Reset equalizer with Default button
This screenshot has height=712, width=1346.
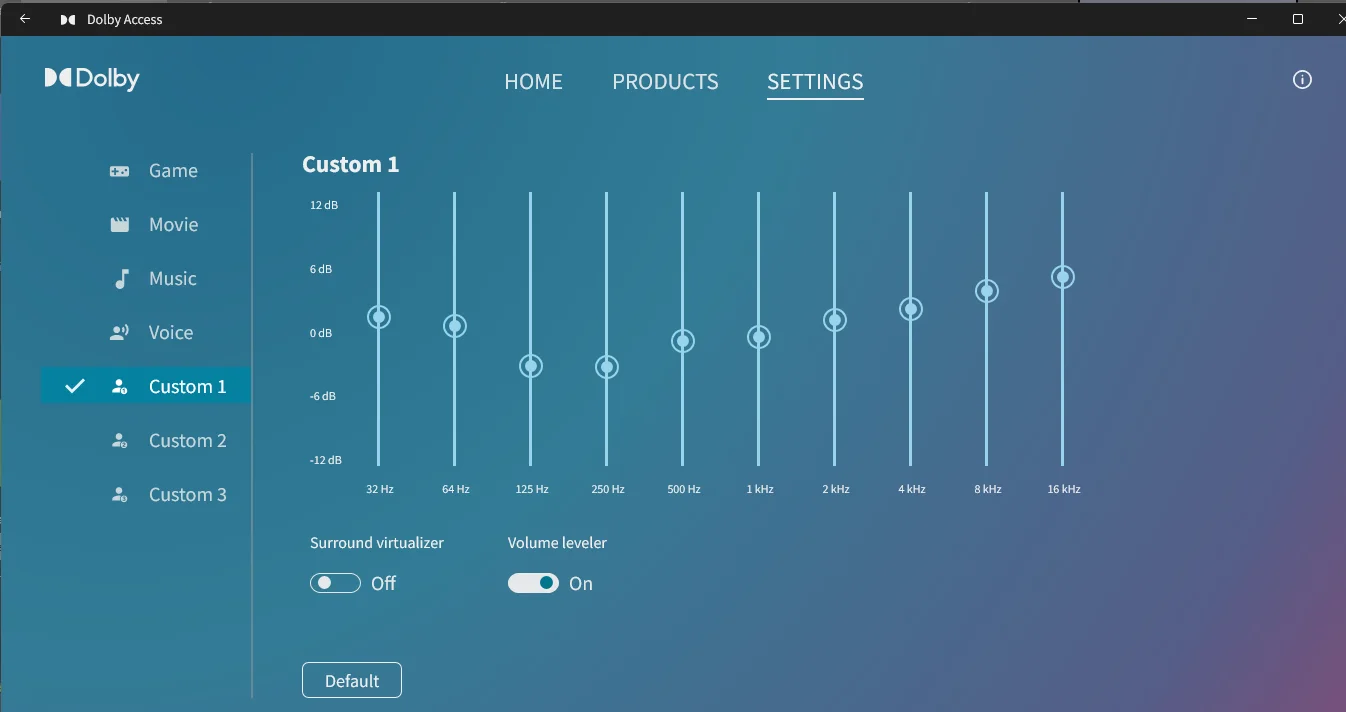point(352,680)
